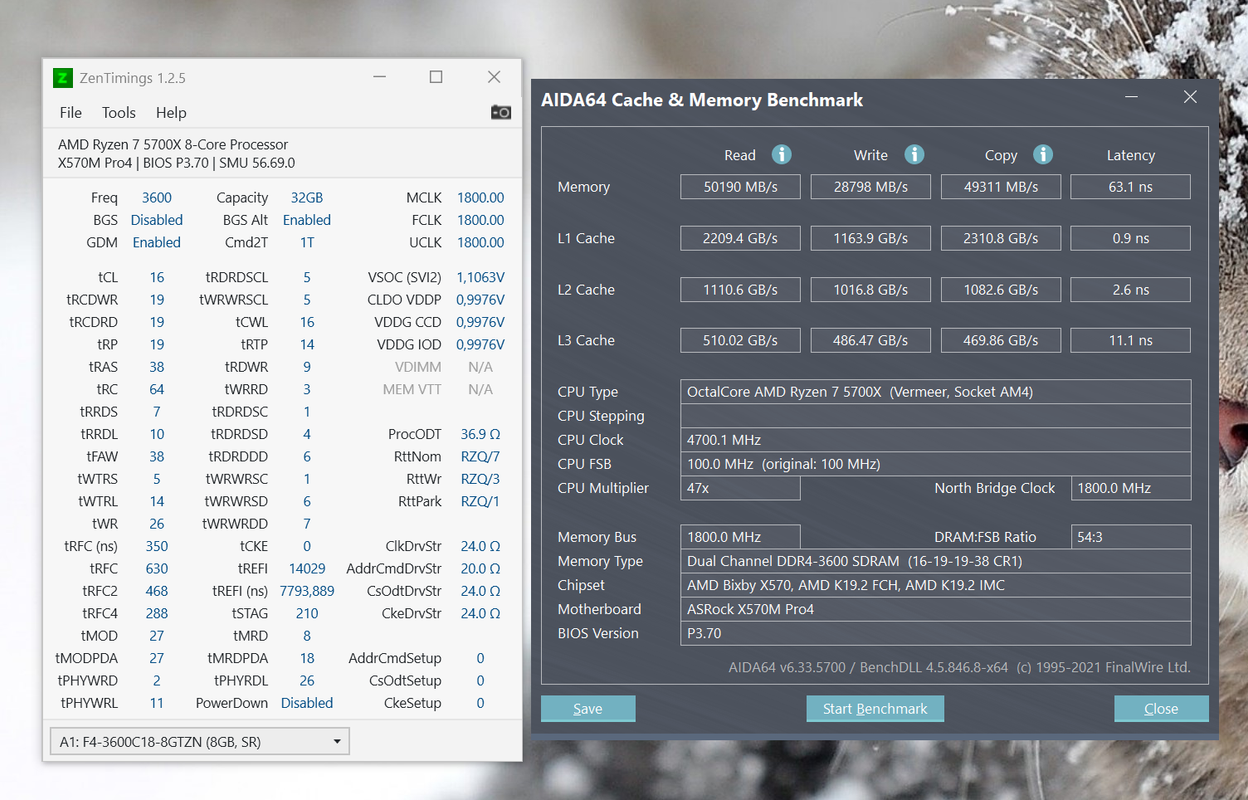This screenshot has width=1248, height=800.
Task: Click the Freq value 3600 in ZenTimings
Action: pyautogui.click(x=157, y=198)
